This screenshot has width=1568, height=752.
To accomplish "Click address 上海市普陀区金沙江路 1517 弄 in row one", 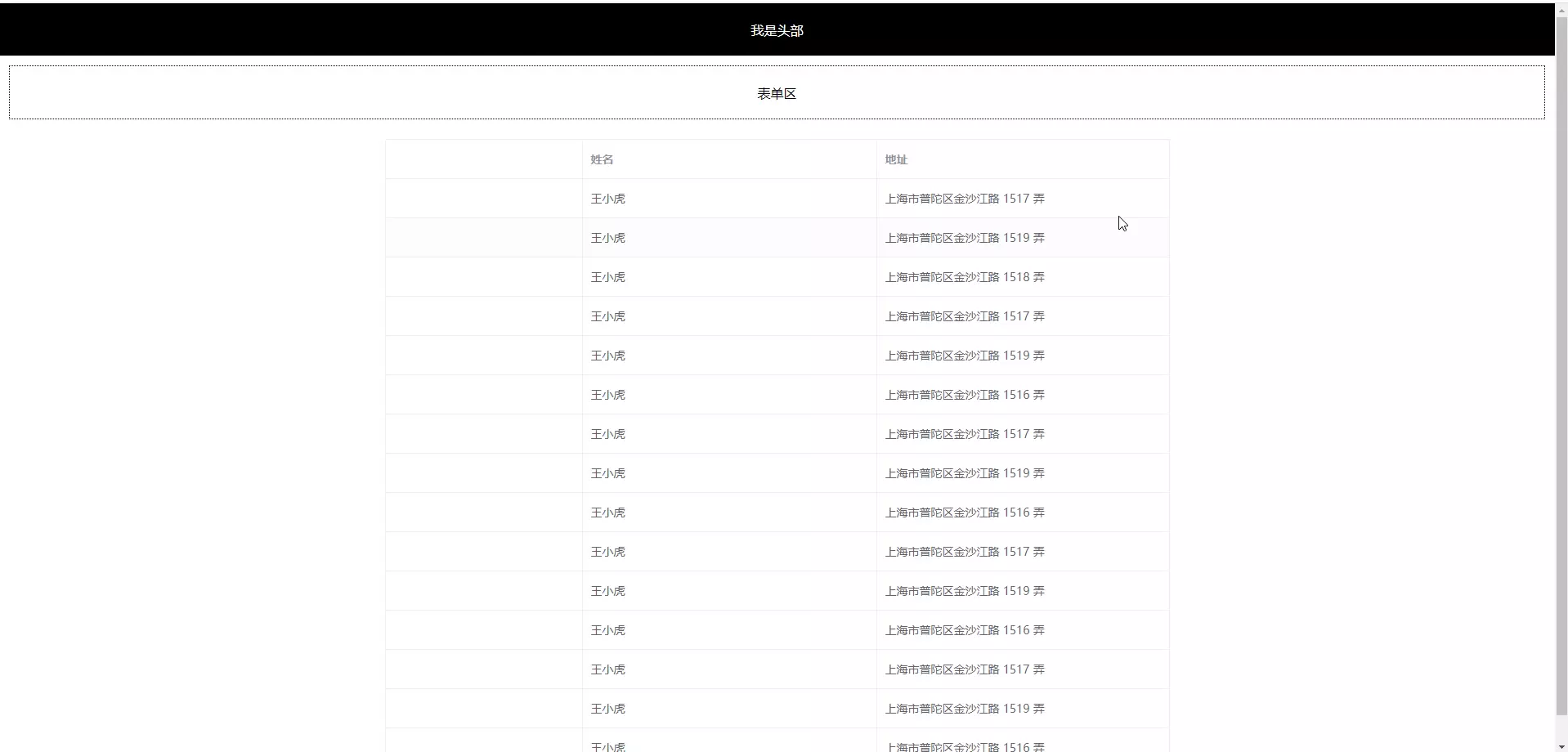I will point(965,198).
